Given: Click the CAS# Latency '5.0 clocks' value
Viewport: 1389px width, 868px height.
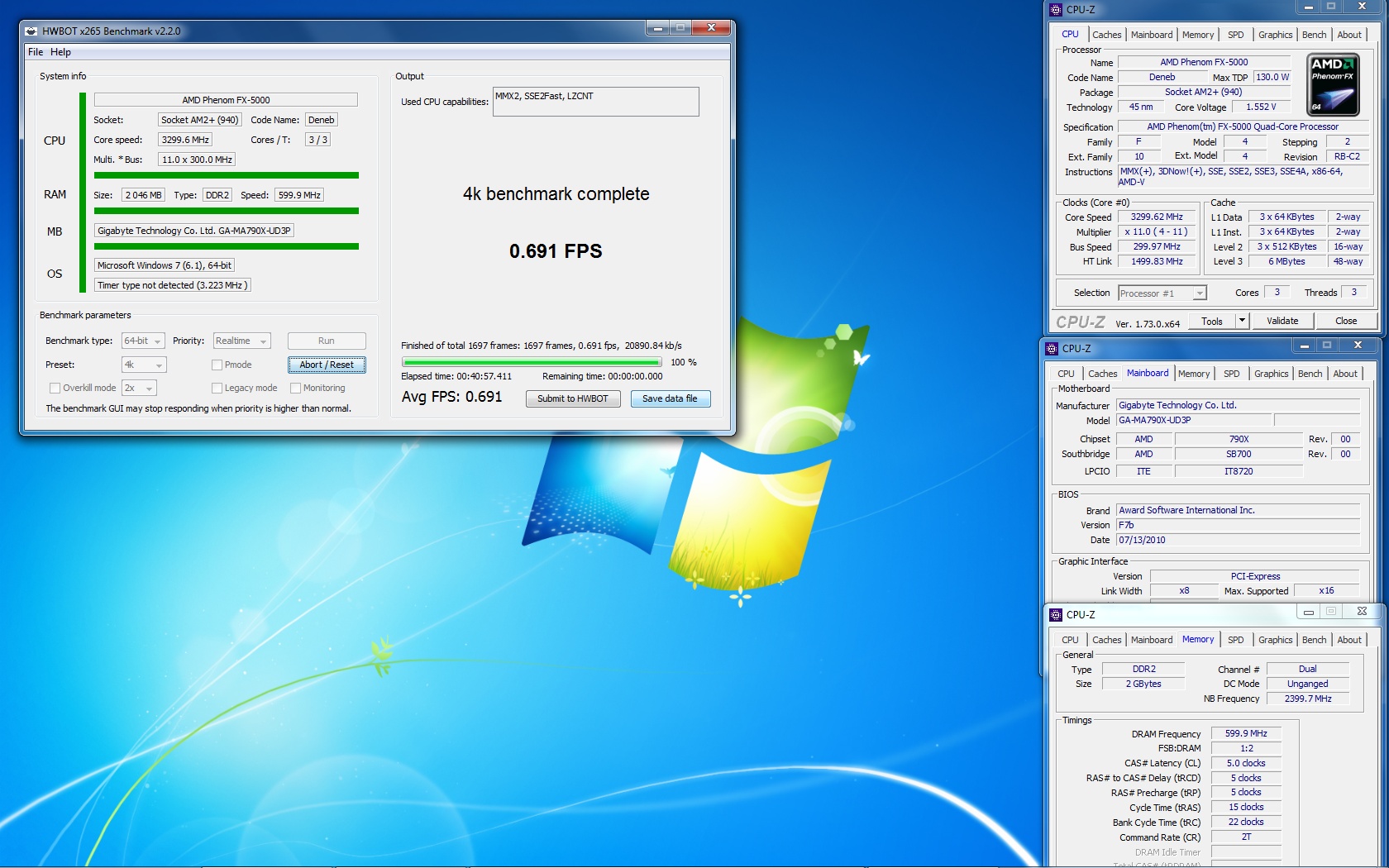Looking at the screenshot, I should [1246, 763].
